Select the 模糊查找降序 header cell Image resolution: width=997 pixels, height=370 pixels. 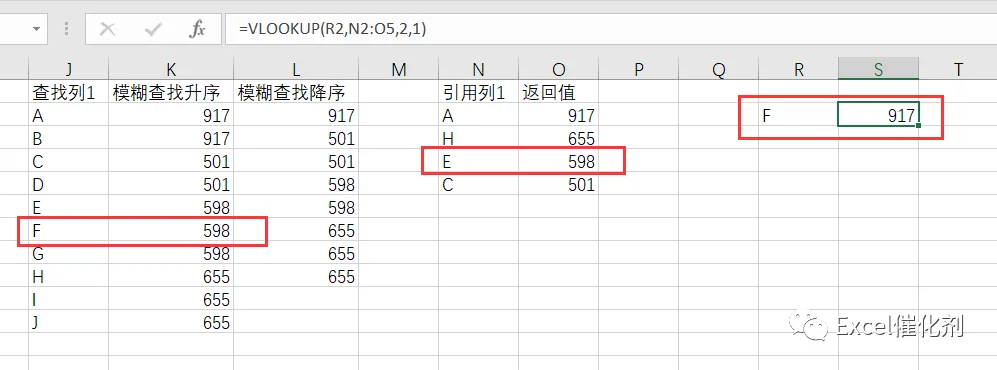pos(296,92)
